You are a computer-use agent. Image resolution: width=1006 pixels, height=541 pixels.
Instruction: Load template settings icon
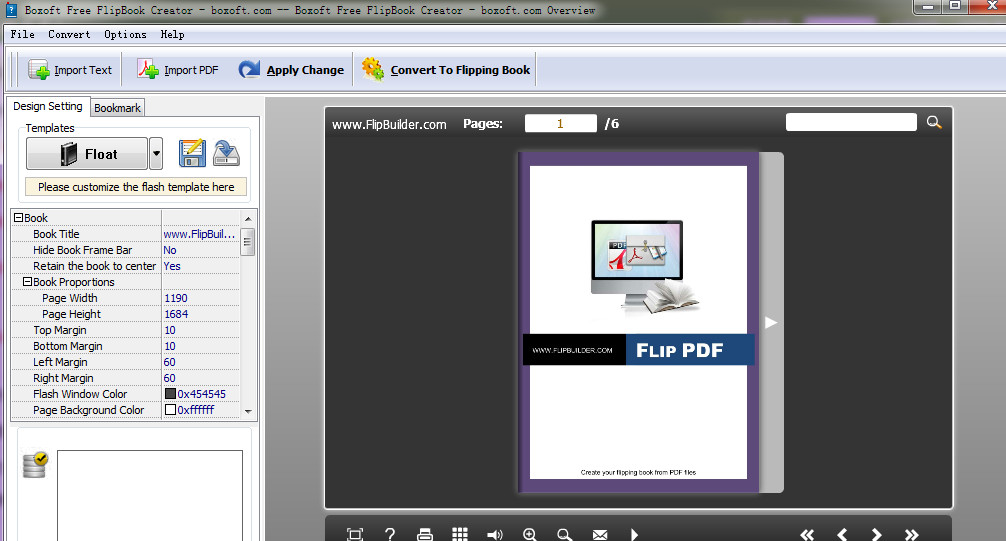[226, 153]
